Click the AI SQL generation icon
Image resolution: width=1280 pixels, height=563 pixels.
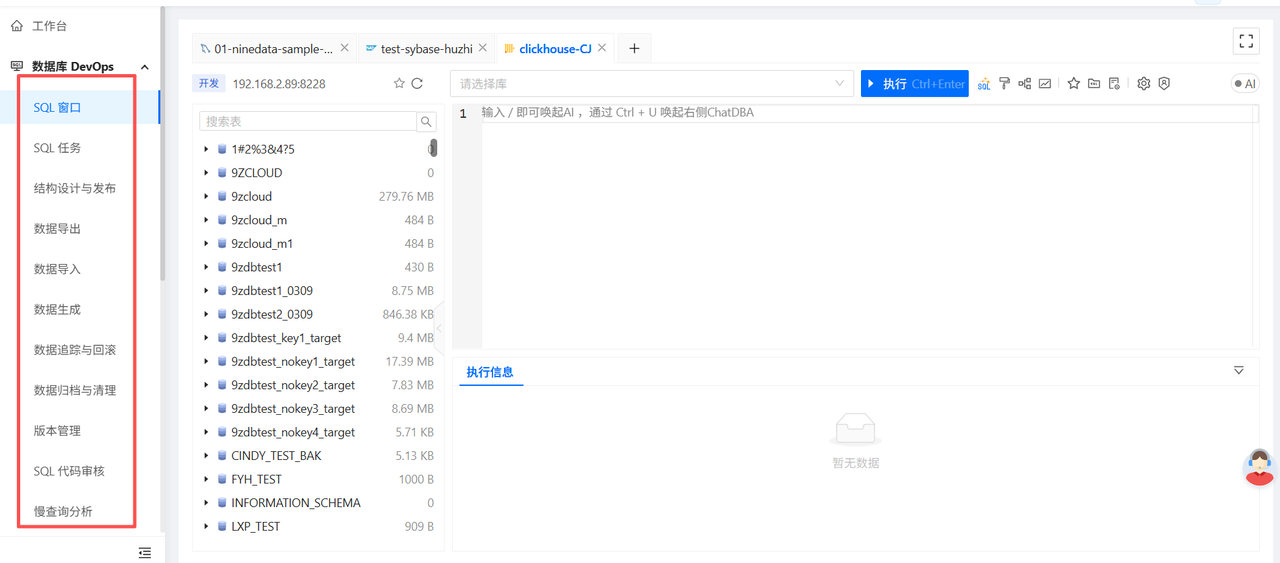click(984, 84)
